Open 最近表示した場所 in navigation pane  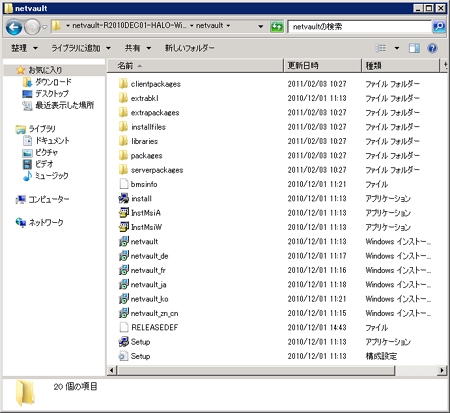[x=65, y=105]
